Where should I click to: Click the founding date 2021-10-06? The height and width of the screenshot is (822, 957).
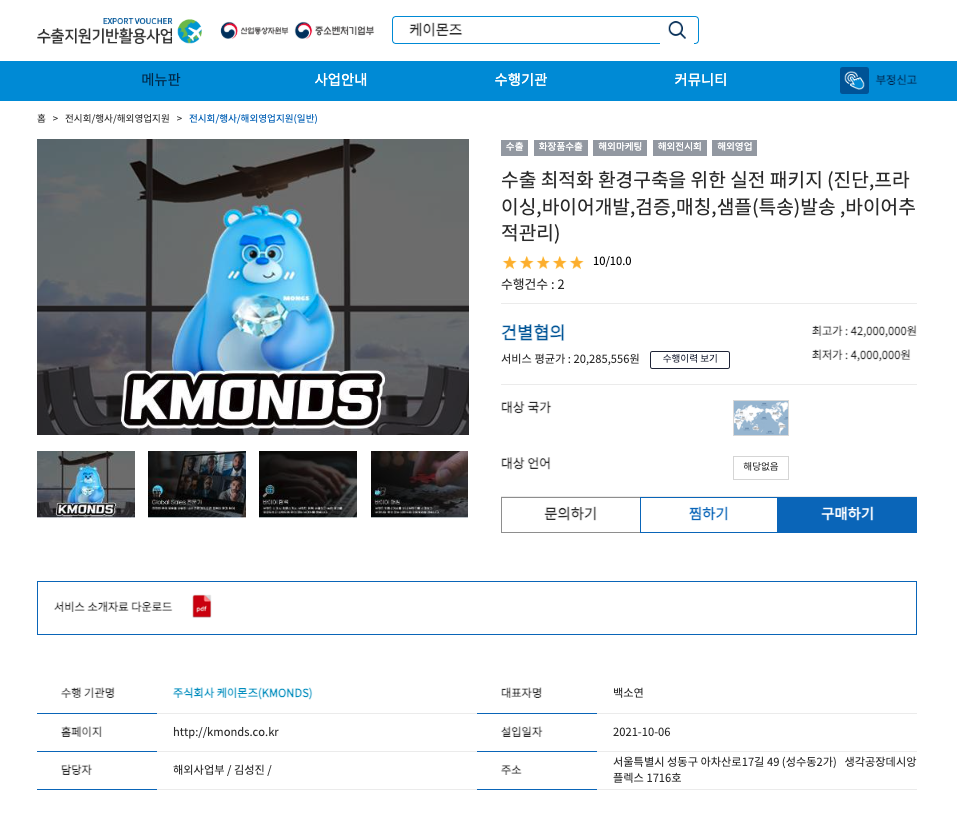641,732
